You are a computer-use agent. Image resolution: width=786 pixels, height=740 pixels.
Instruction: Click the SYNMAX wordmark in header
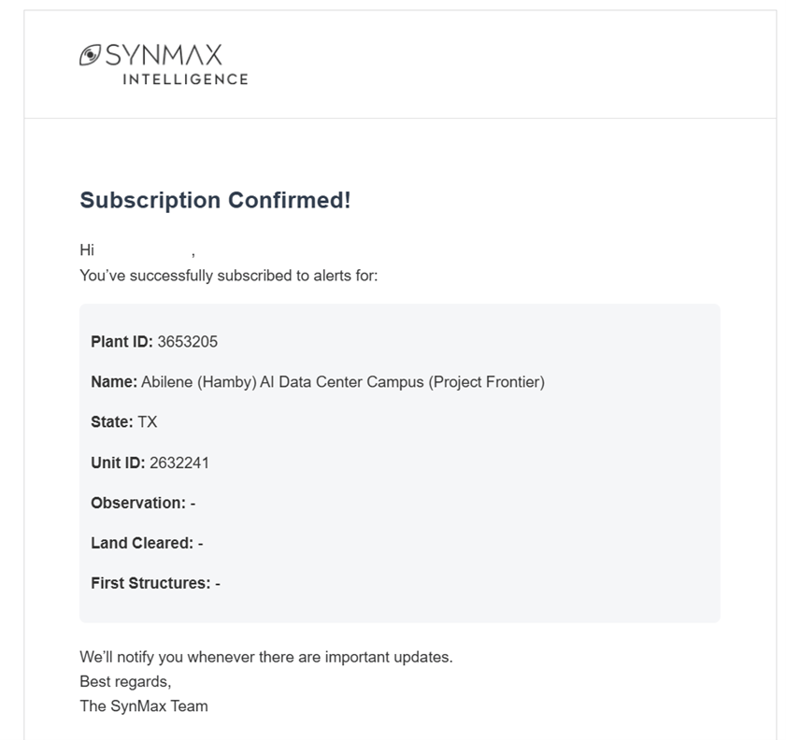[x=164, y=55]
